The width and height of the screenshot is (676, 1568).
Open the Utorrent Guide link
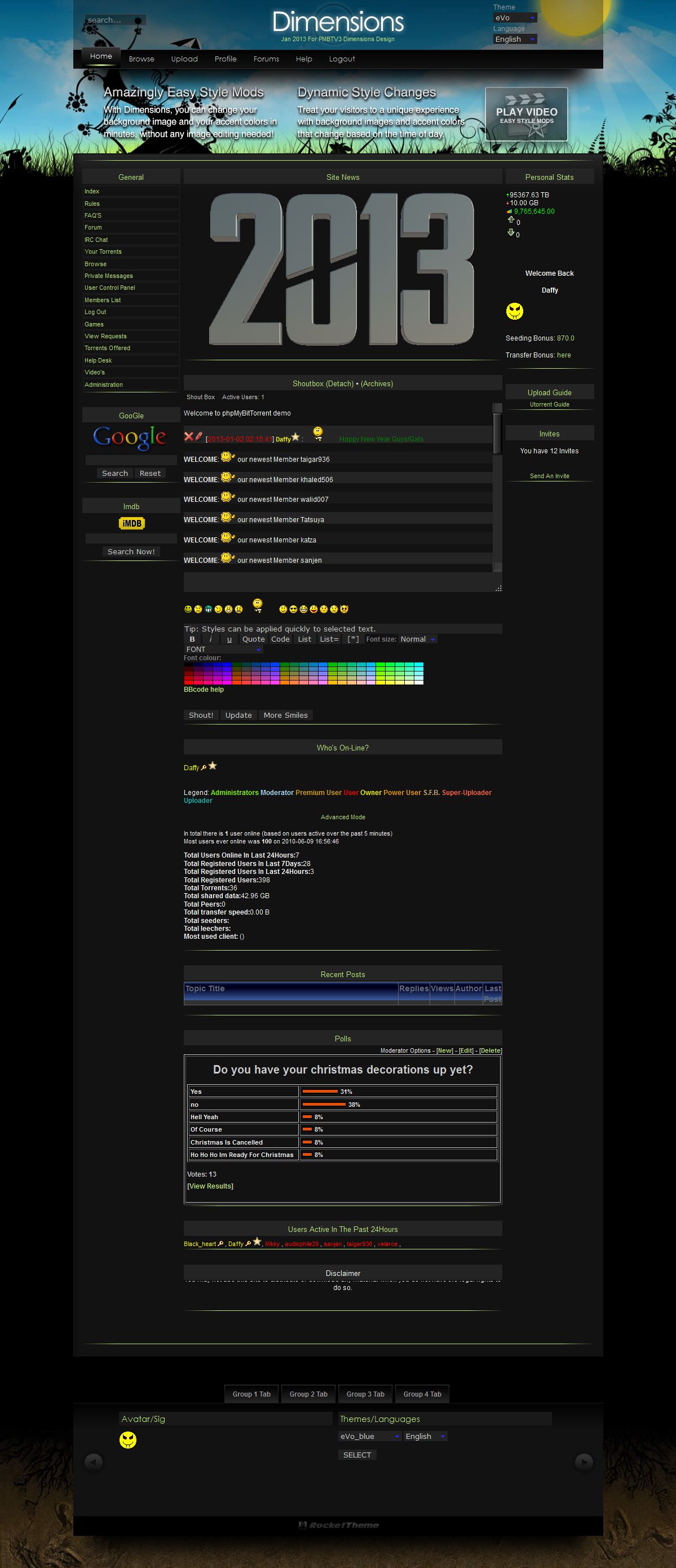tap(550, 404)
